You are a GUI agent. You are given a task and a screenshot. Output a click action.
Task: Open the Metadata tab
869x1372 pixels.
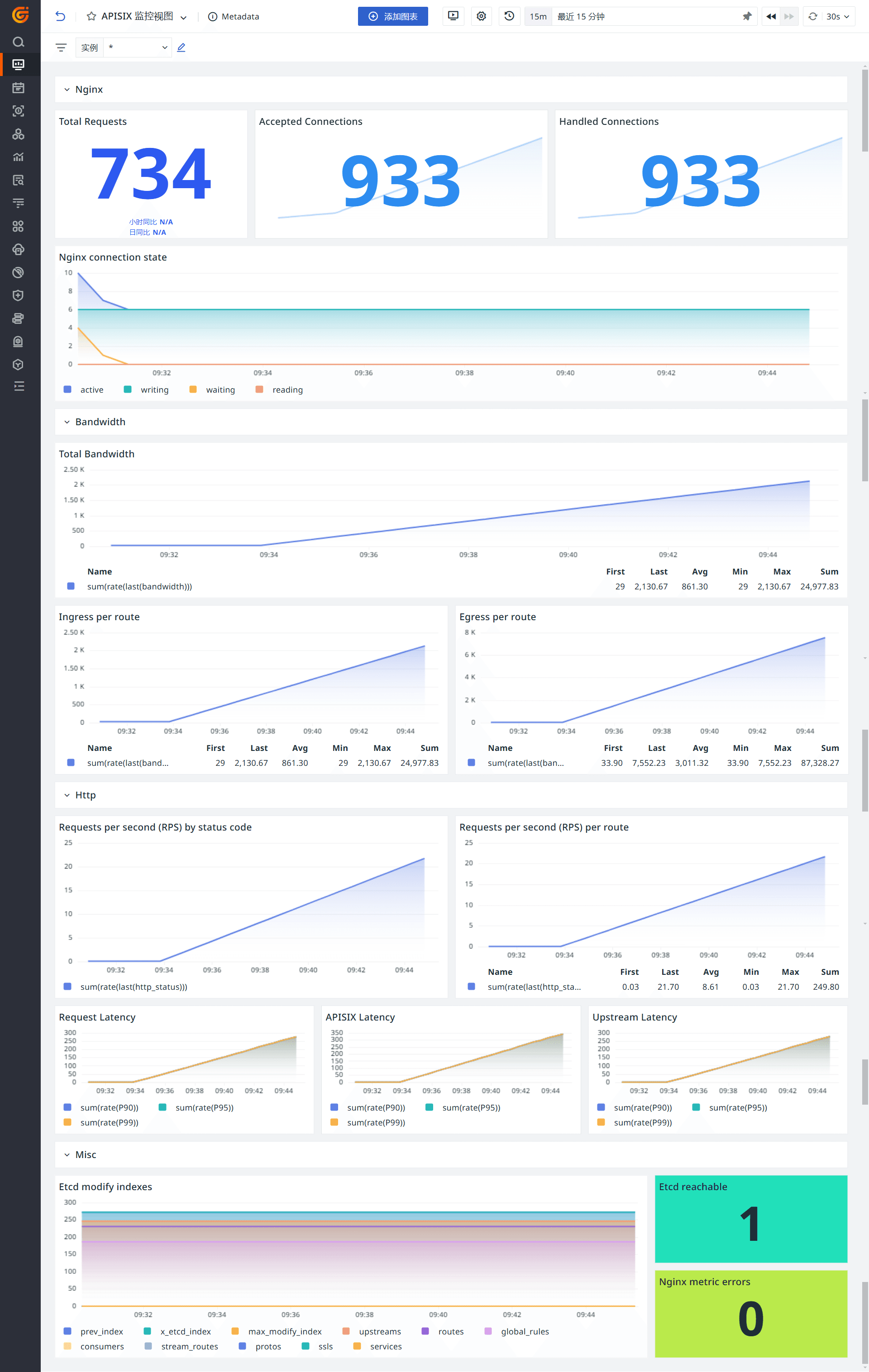[x=234, y=17]
